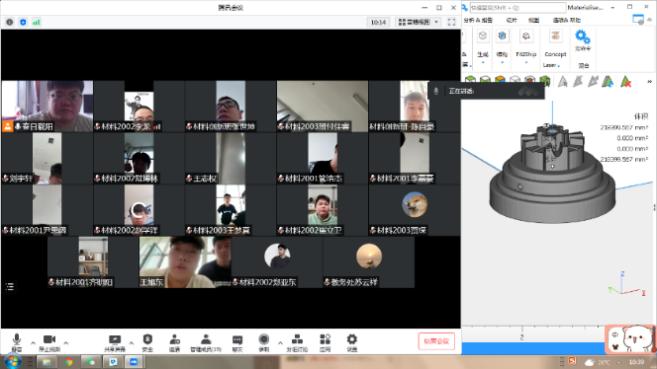The image size is (657, 369).
Task: Toggle the stop video camera button
Action: click(49, 343)
